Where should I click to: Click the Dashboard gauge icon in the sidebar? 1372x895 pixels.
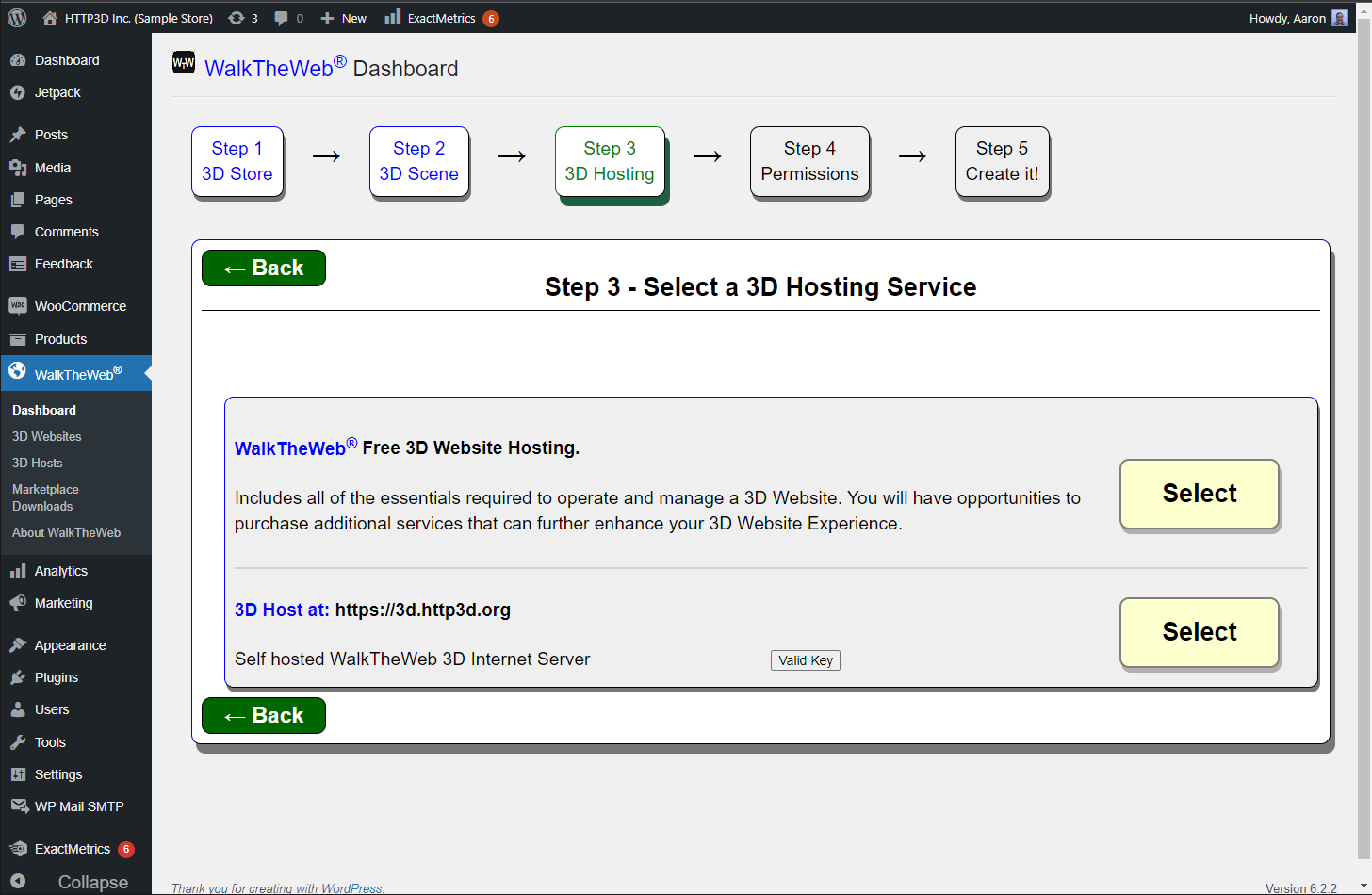click(18, 60)
